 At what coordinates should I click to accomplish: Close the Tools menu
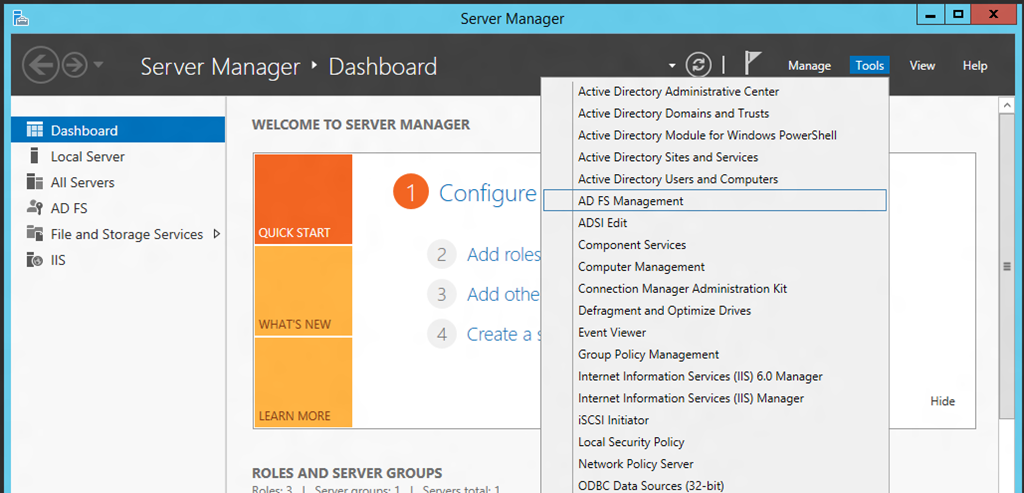pyautogui.click(x=869, y=66)
